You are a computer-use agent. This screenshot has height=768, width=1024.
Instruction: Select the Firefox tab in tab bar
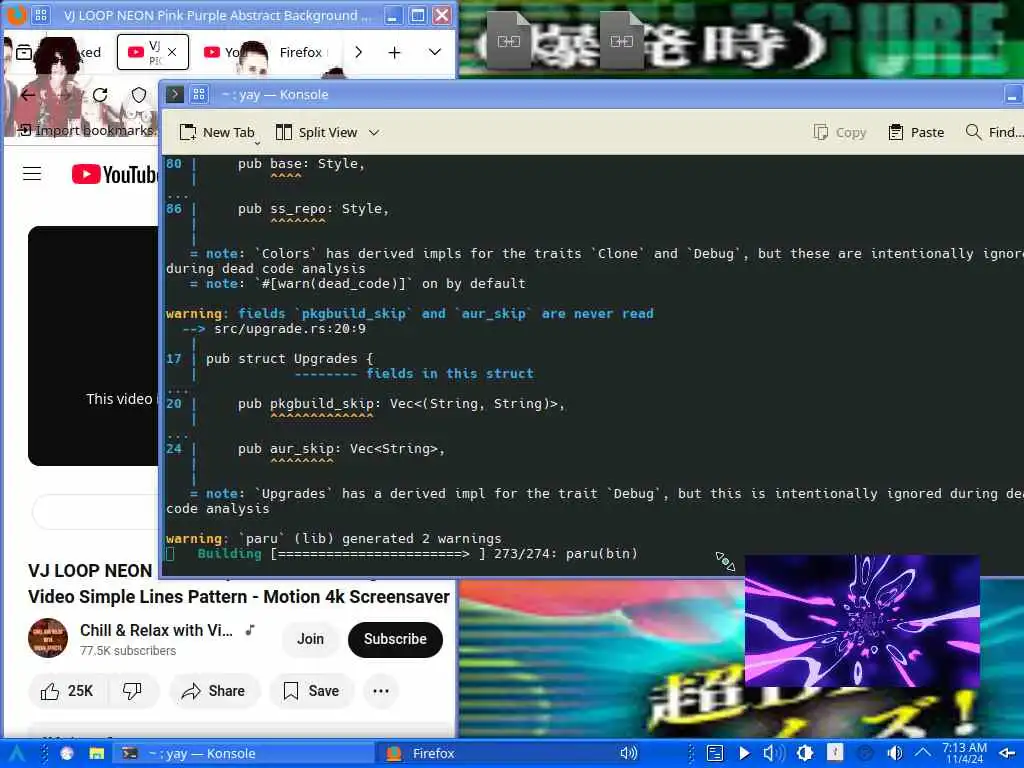tap(300, 52)
